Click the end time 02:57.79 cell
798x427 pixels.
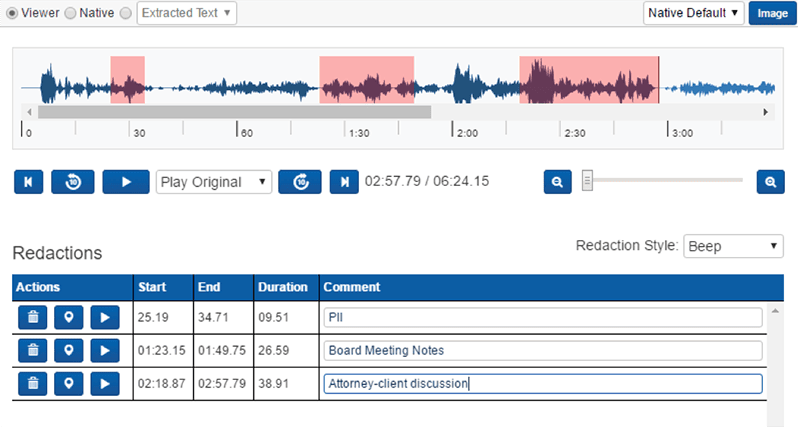222,384
